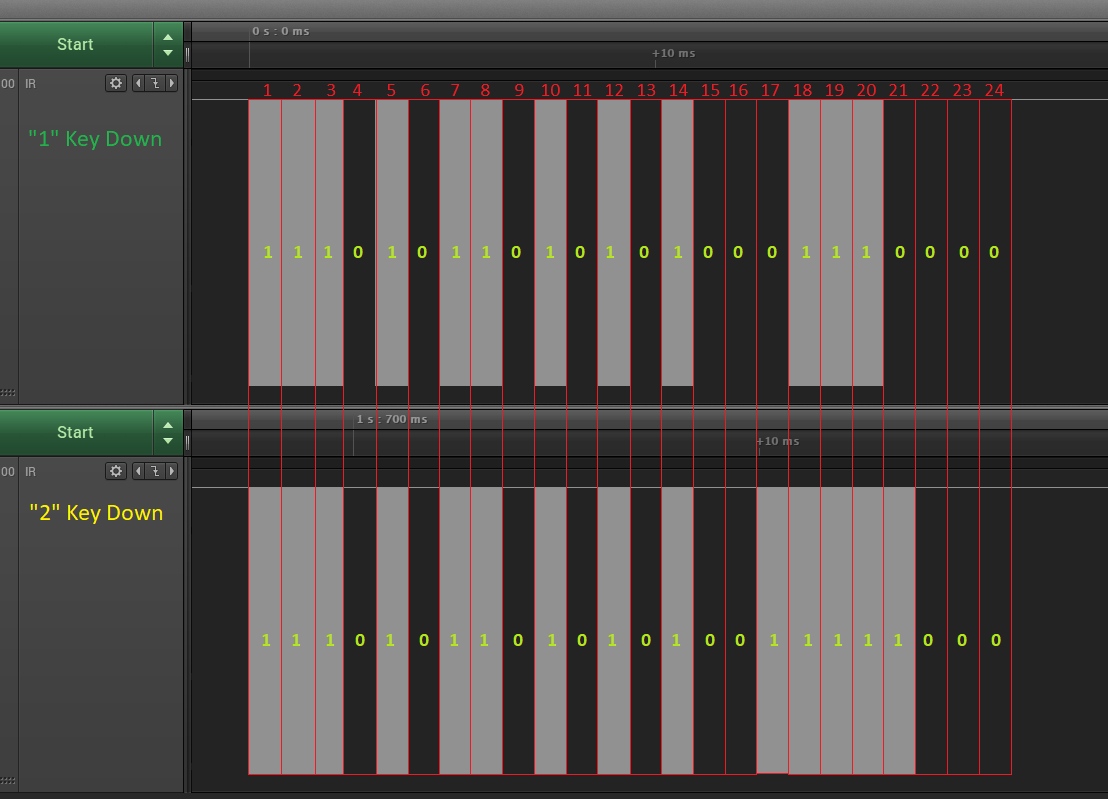The image size is (1108, 799).
Task: Jump to next edge in "2" Key Down capture
Action: click(172, 471)
